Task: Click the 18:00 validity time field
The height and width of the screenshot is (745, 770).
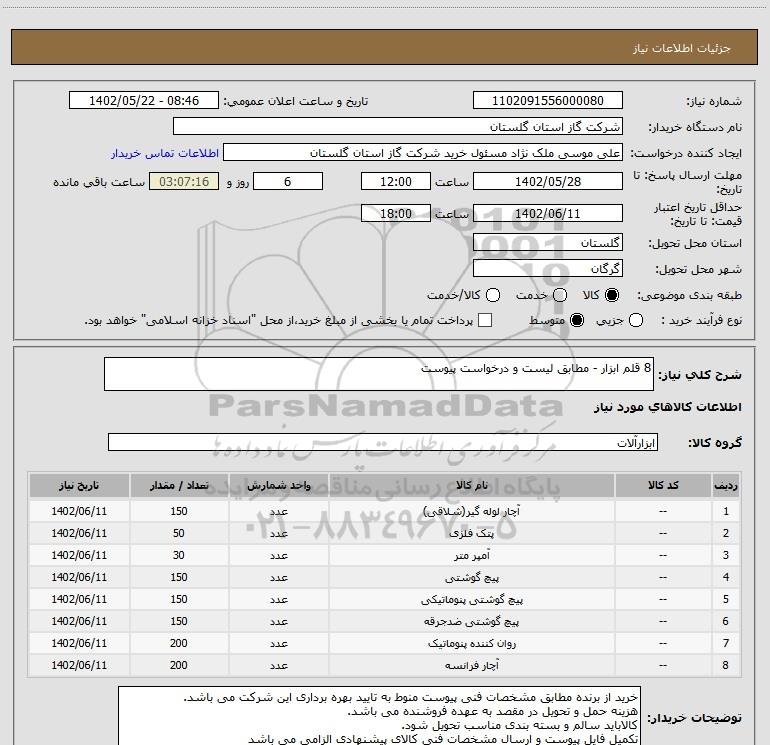Action: (x=396, y=213)
